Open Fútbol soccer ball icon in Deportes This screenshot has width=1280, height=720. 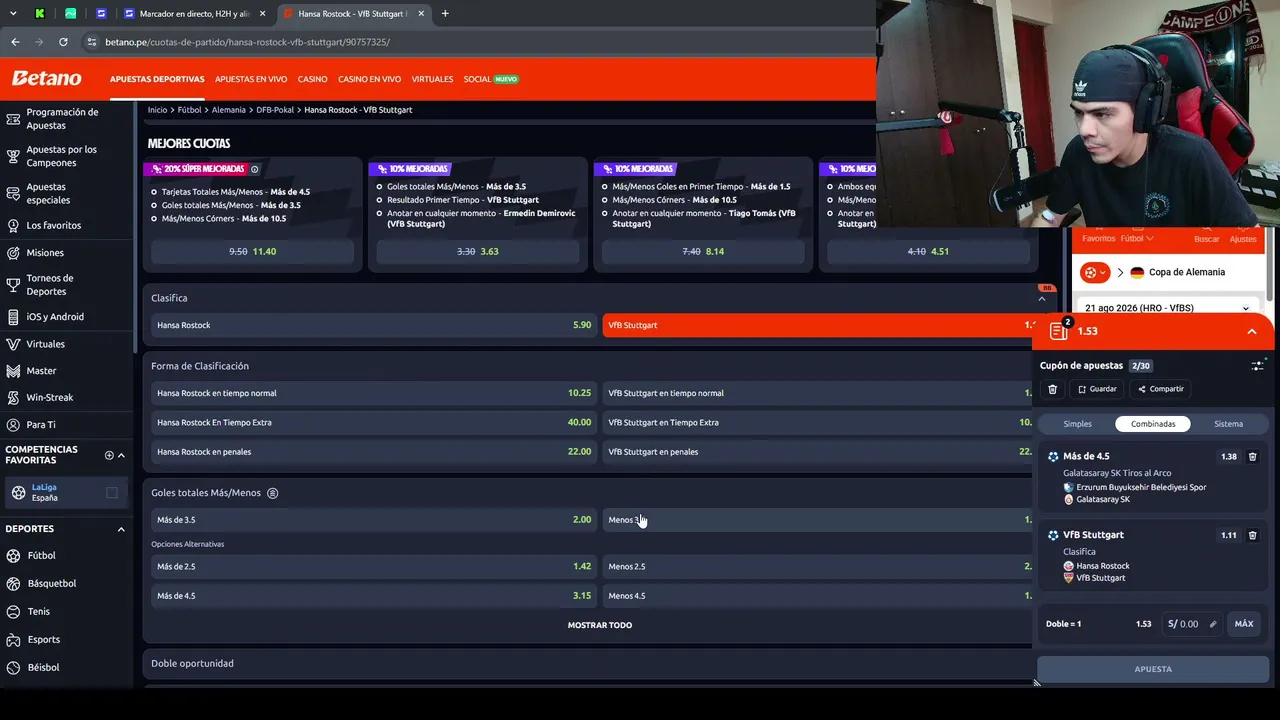[13, 555]
